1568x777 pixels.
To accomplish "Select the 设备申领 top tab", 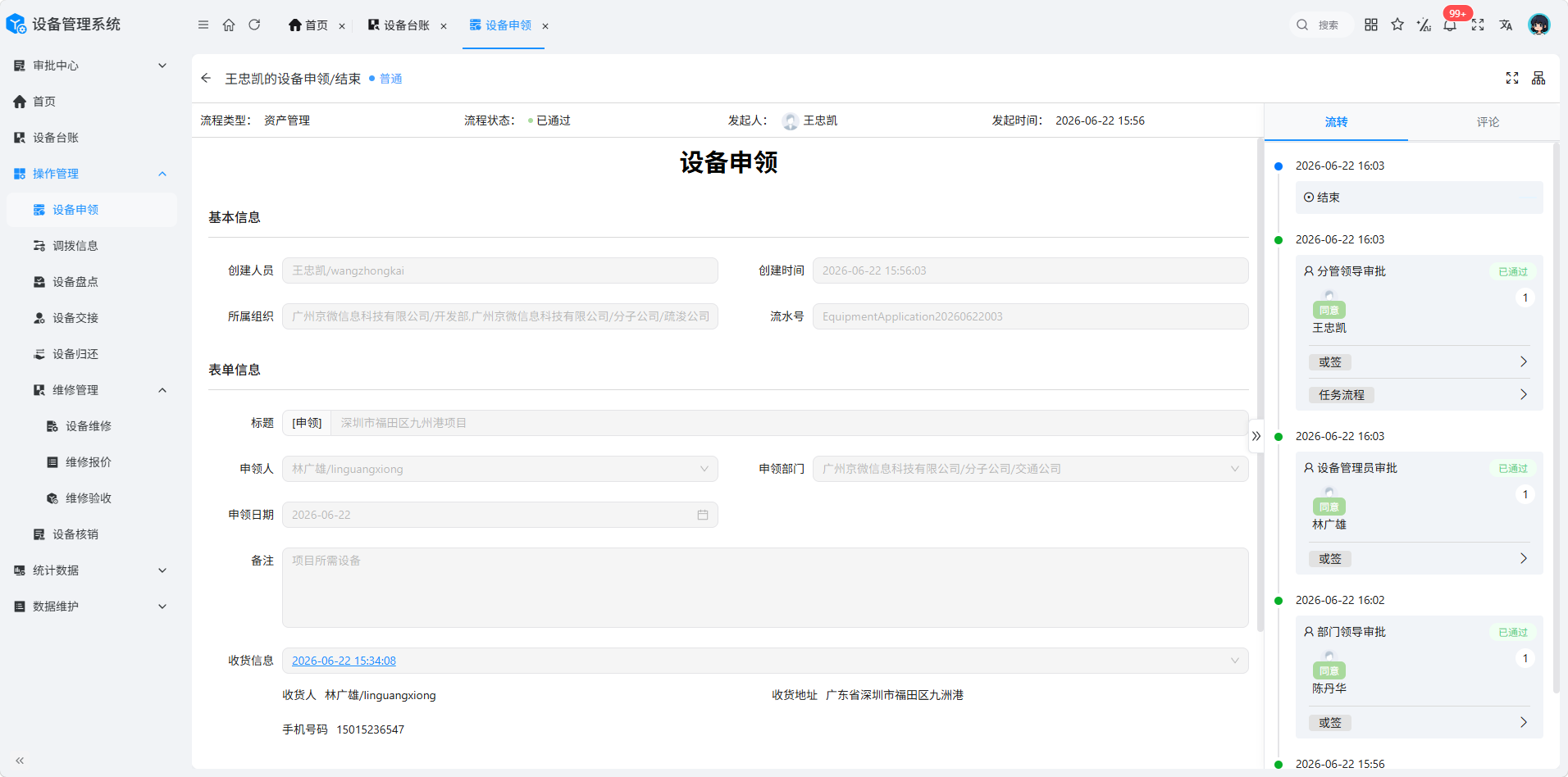I will [x=500, y=25].
